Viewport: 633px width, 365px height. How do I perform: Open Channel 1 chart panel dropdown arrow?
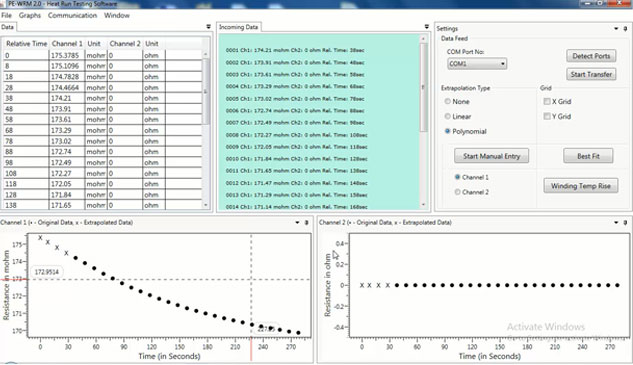[297, 222]
